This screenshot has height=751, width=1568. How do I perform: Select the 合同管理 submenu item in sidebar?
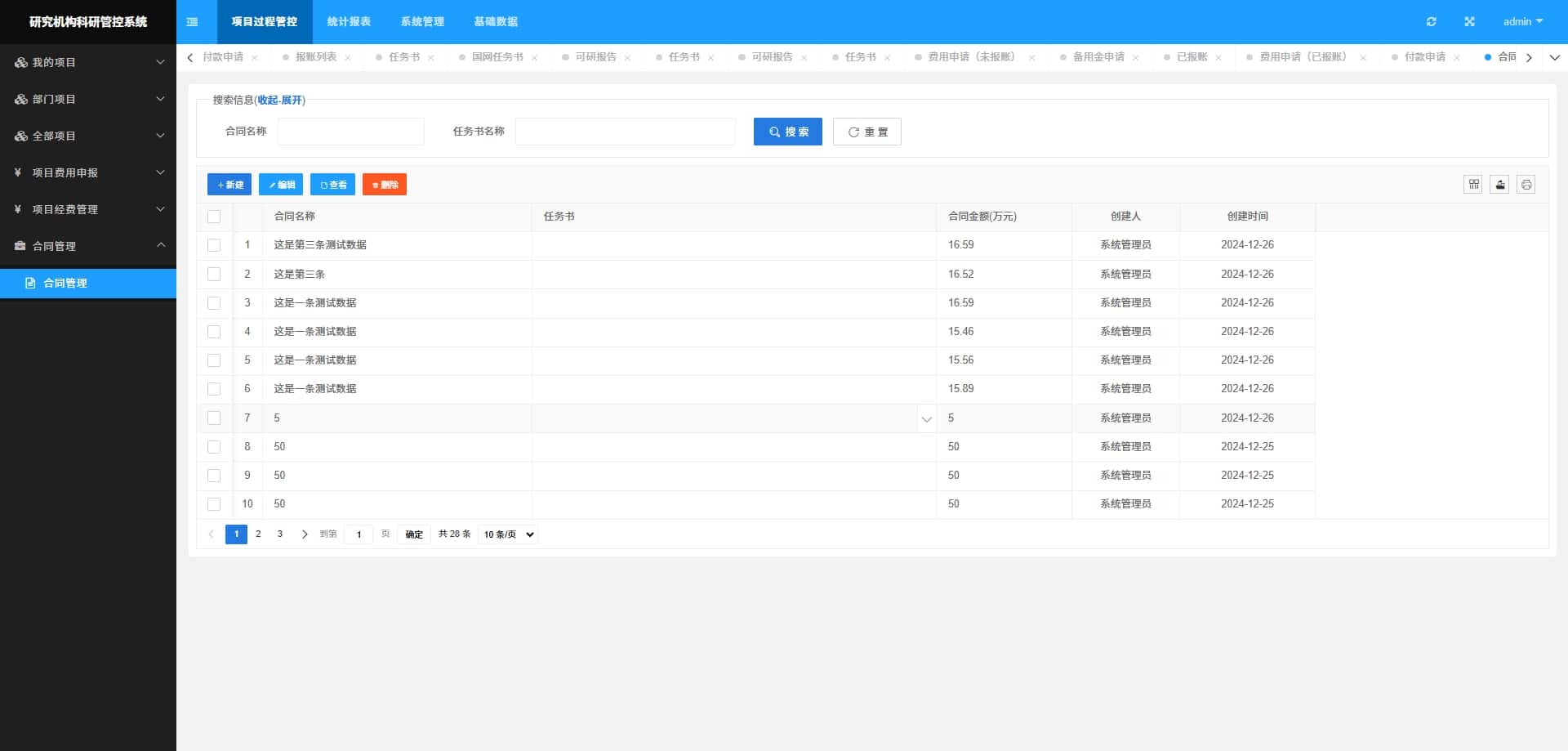tap(88, 284)
